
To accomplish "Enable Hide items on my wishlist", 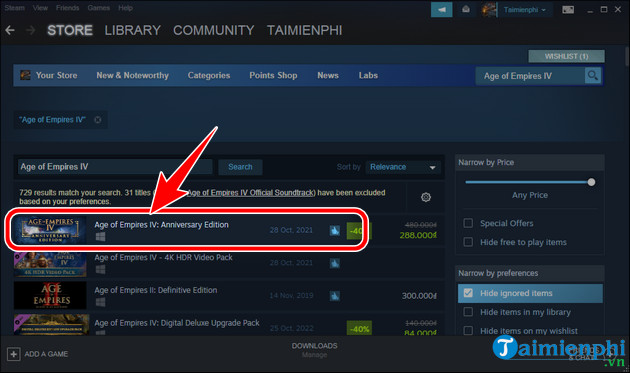I will pos(468,330).
